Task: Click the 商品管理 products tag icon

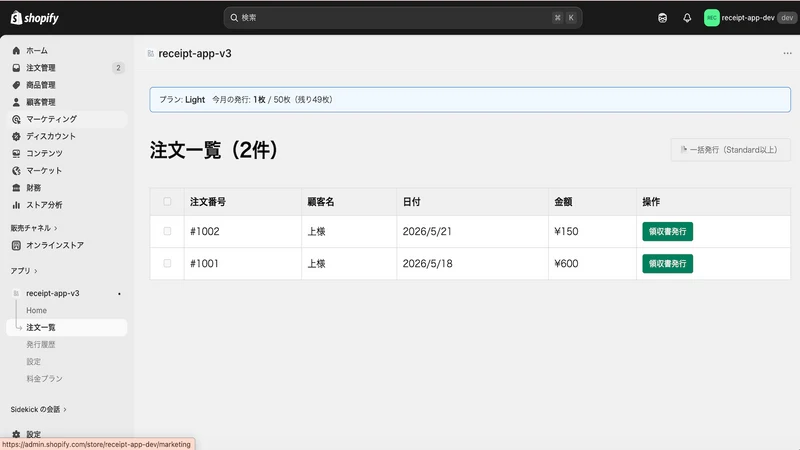Action: tap(16, 85)
